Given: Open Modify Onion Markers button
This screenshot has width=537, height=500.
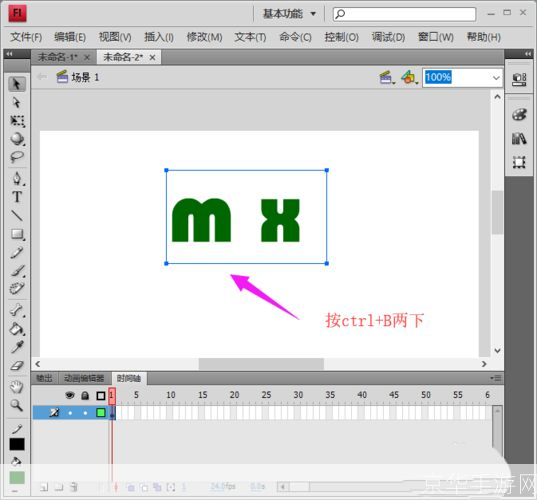Looking at the screenshot, I should click(x=171, y=487).
